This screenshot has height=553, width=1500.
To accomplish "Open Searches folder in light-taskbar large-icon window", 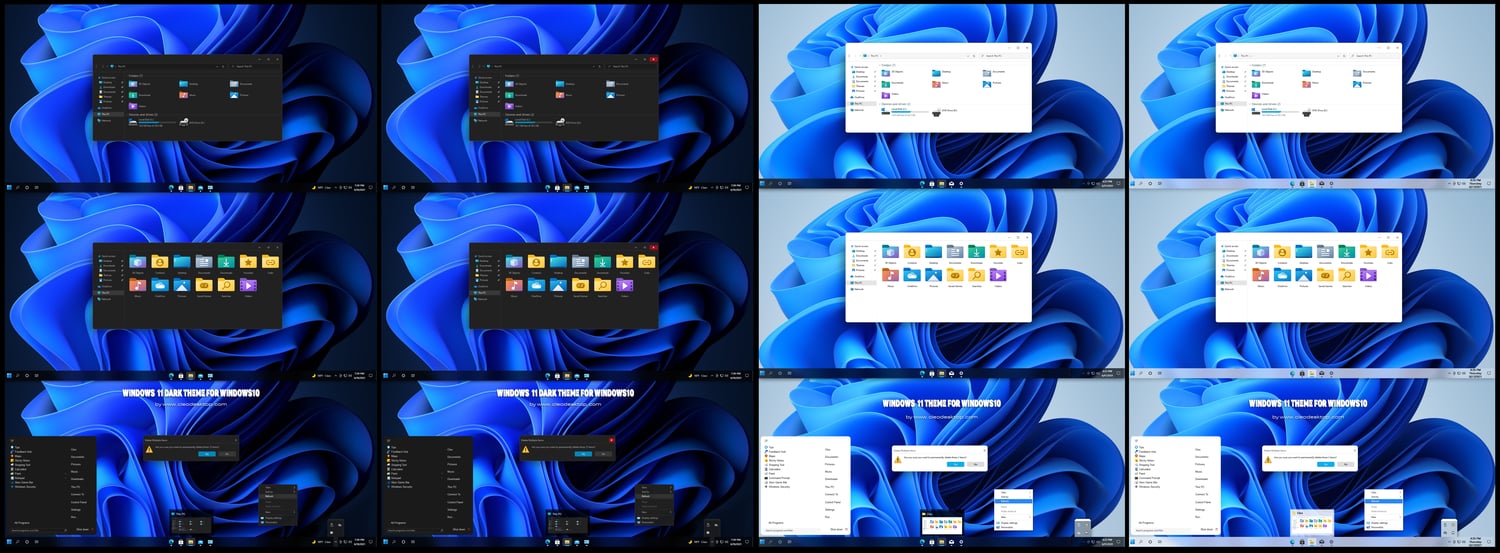I will (1347, 278).
